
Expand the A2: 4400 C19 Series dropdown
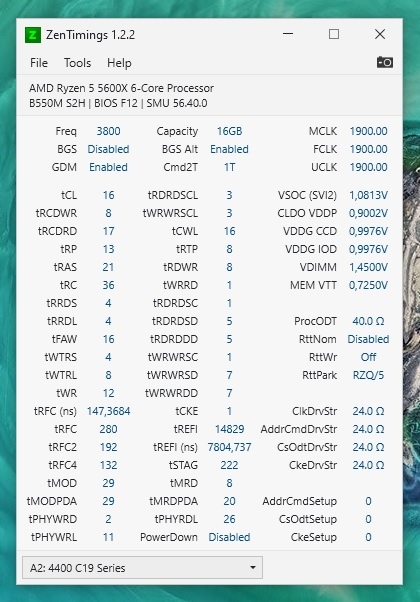point(142,567)
